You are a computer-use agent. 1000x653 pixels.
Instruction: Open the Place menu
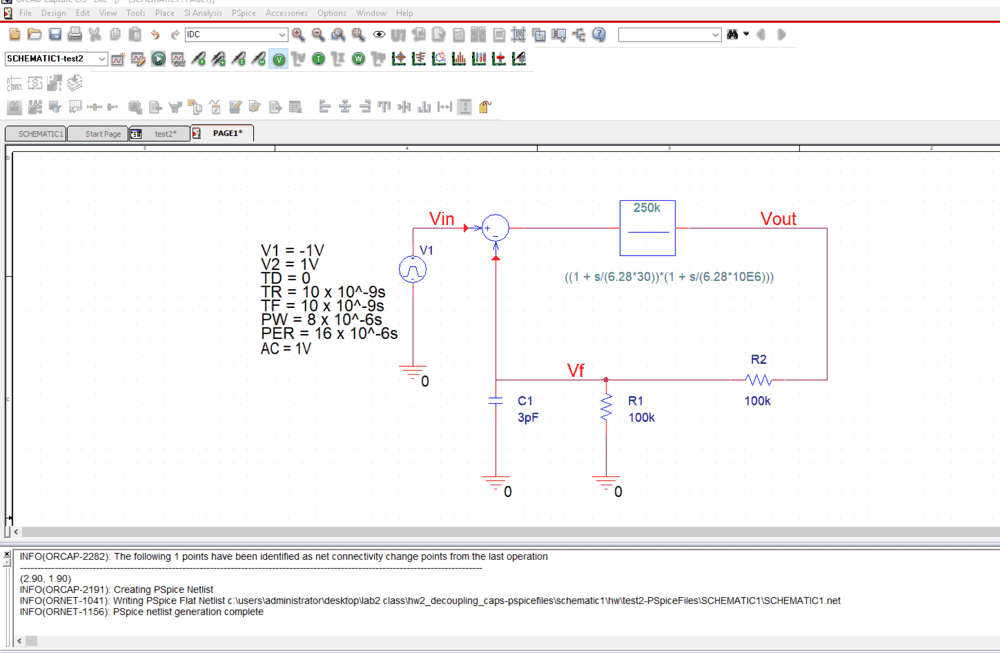pyautogui.click(x=164, y=13)
